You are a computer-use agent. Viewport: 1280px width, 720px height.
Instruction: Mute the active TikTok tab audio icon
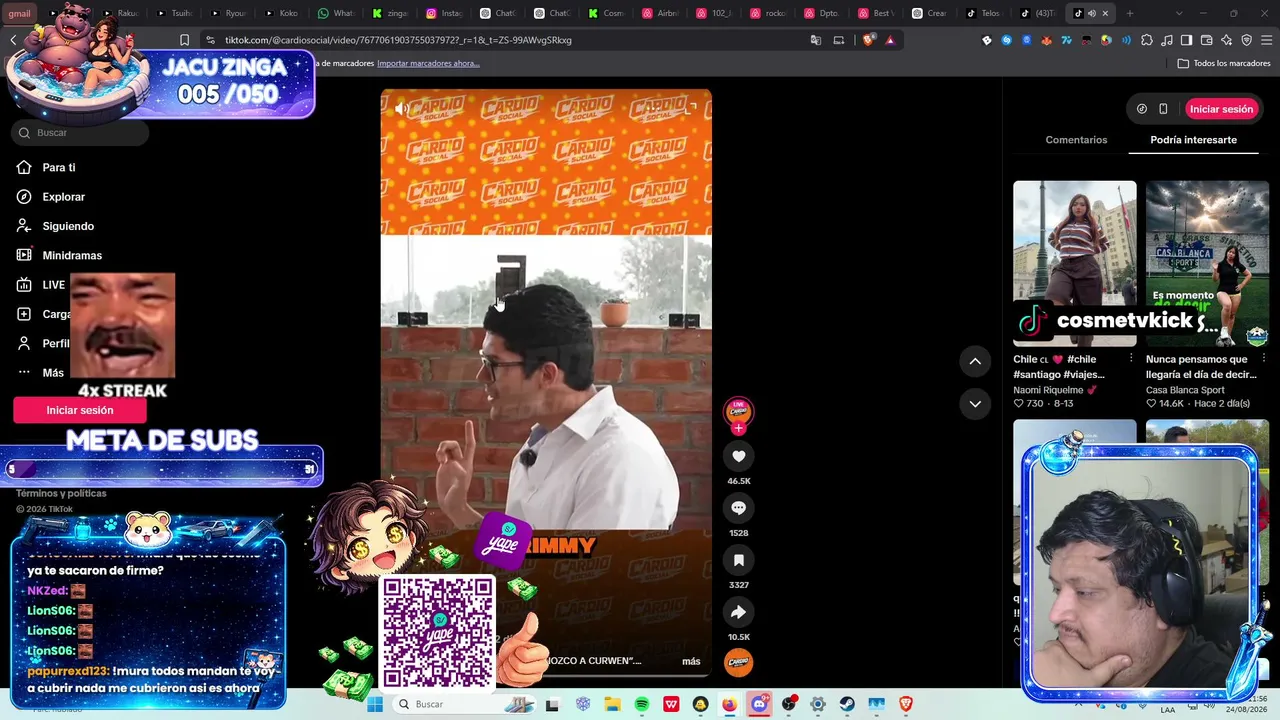pyautogui.click(x=1091, y=13)
